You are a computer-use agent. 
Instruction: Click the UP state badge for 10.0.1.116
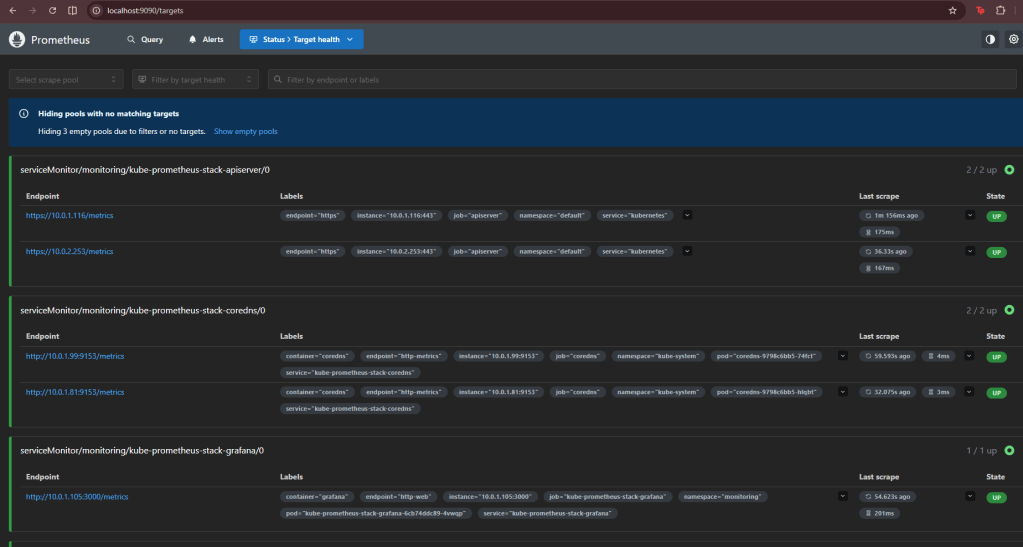996,216
